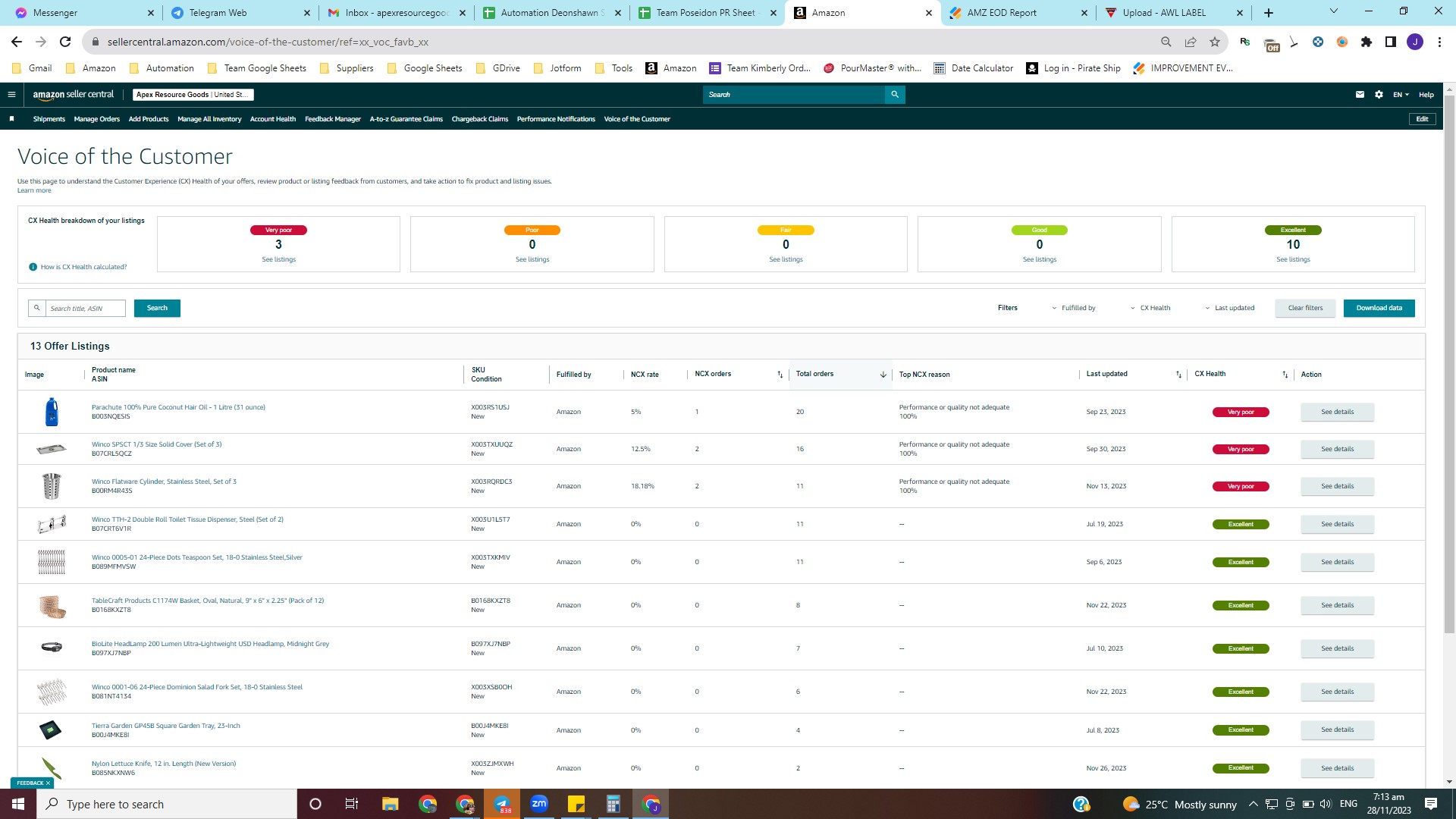Viewport: 1456px width, 819px height.
Task: Open the EN language dropdown
Action: click(x=1401, y=95)
